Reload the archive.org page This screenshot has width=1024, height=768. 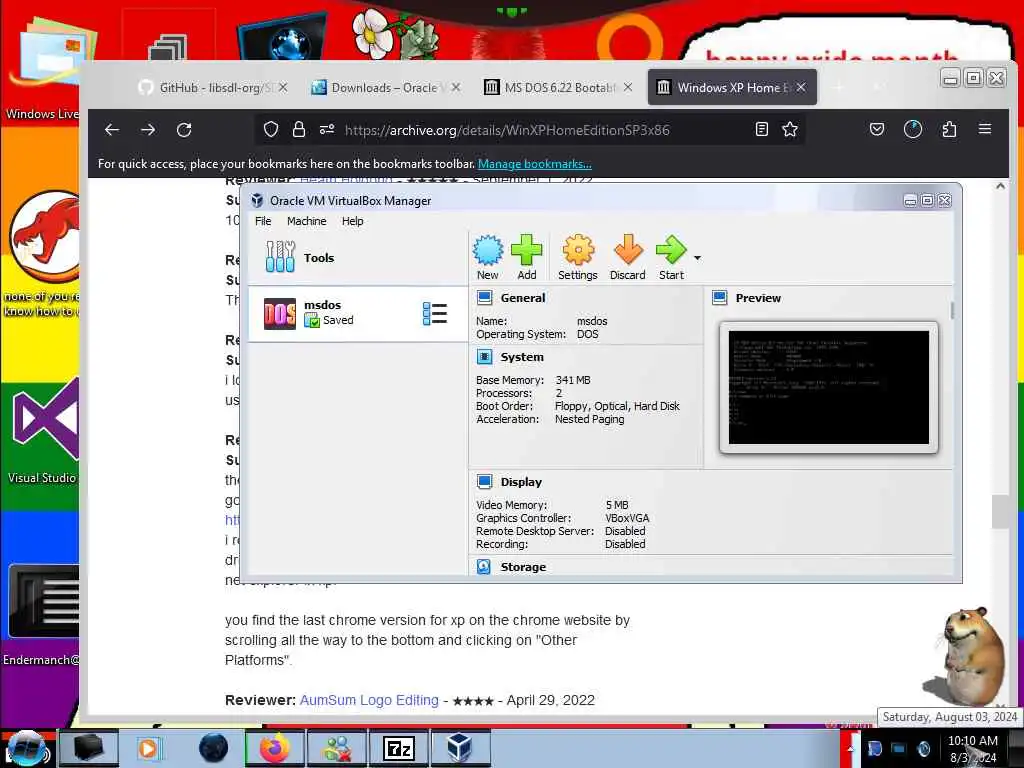click(x=184, y=130)
